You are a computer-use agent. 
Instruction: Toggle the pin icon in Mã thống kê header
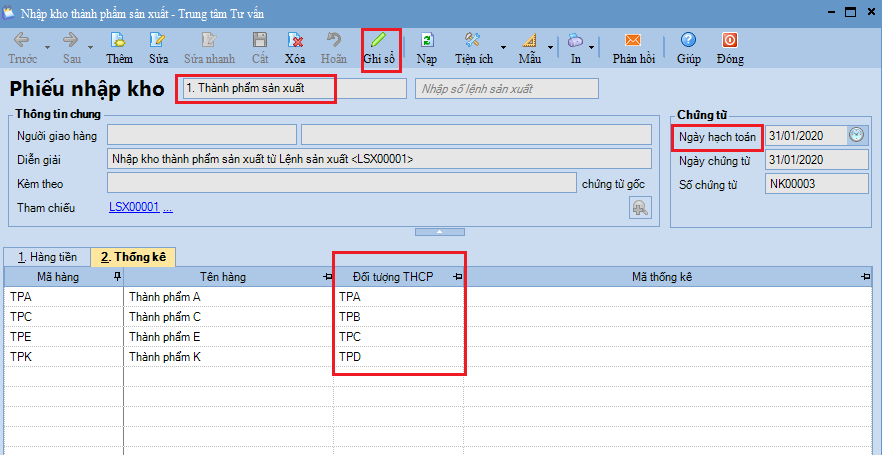pyautogui.click(x=866, y=276)
